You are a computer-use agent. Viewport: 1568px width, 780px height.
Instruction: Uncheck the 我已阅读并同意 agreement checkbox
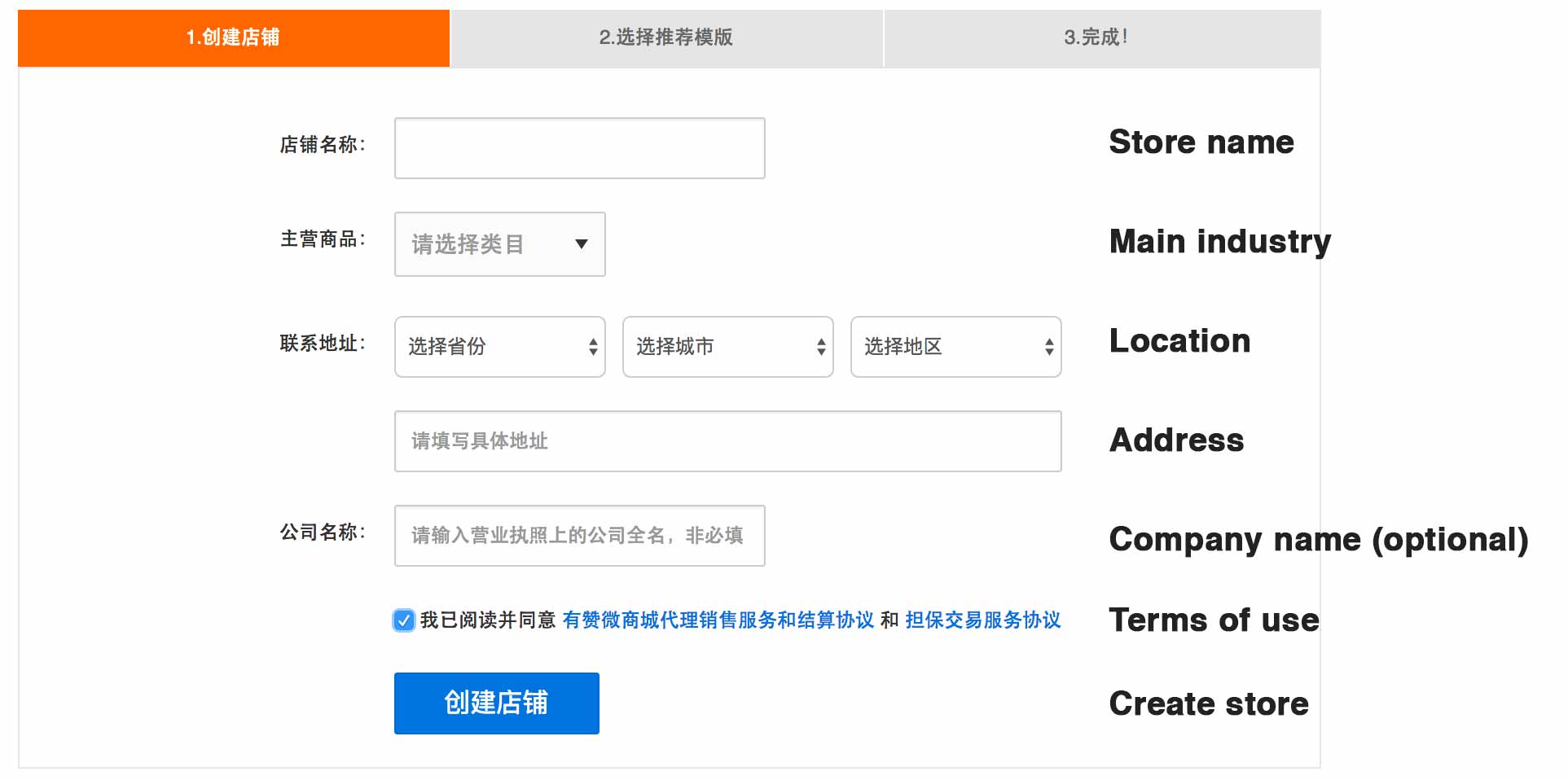point(404,620)
